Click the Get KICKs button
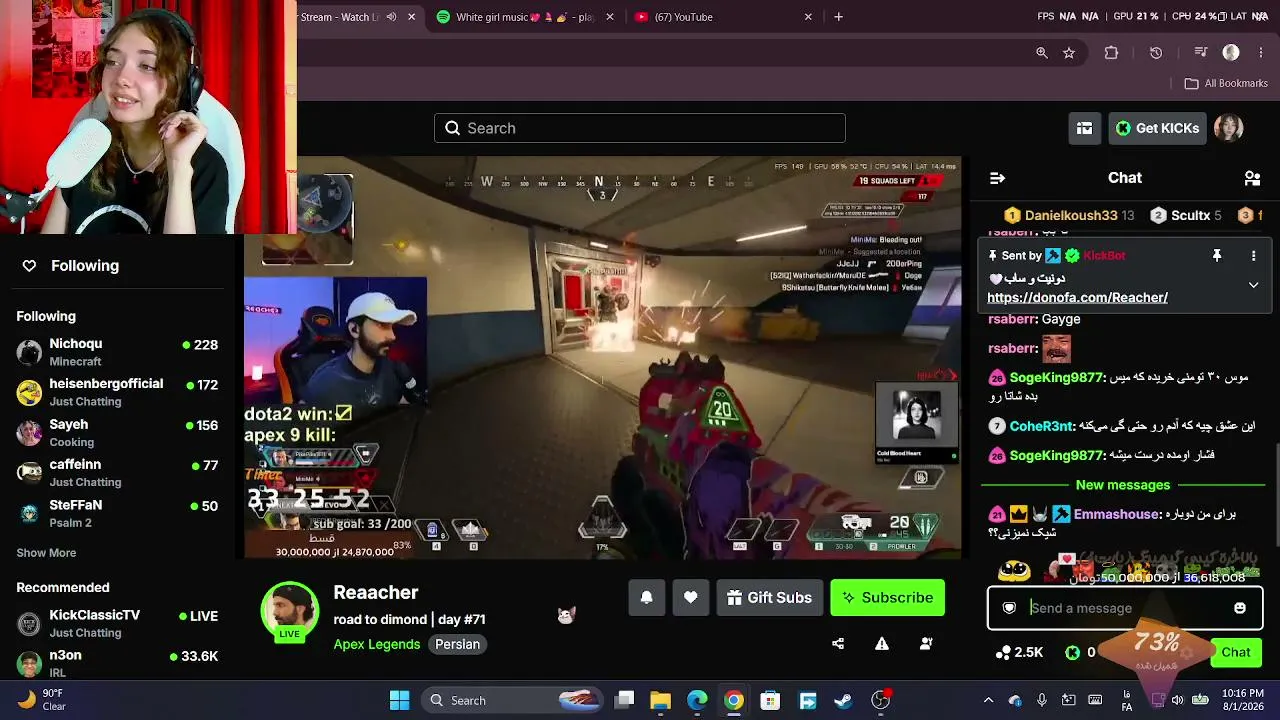This screenshot has width=1280, height=720. click(1157, 128)
